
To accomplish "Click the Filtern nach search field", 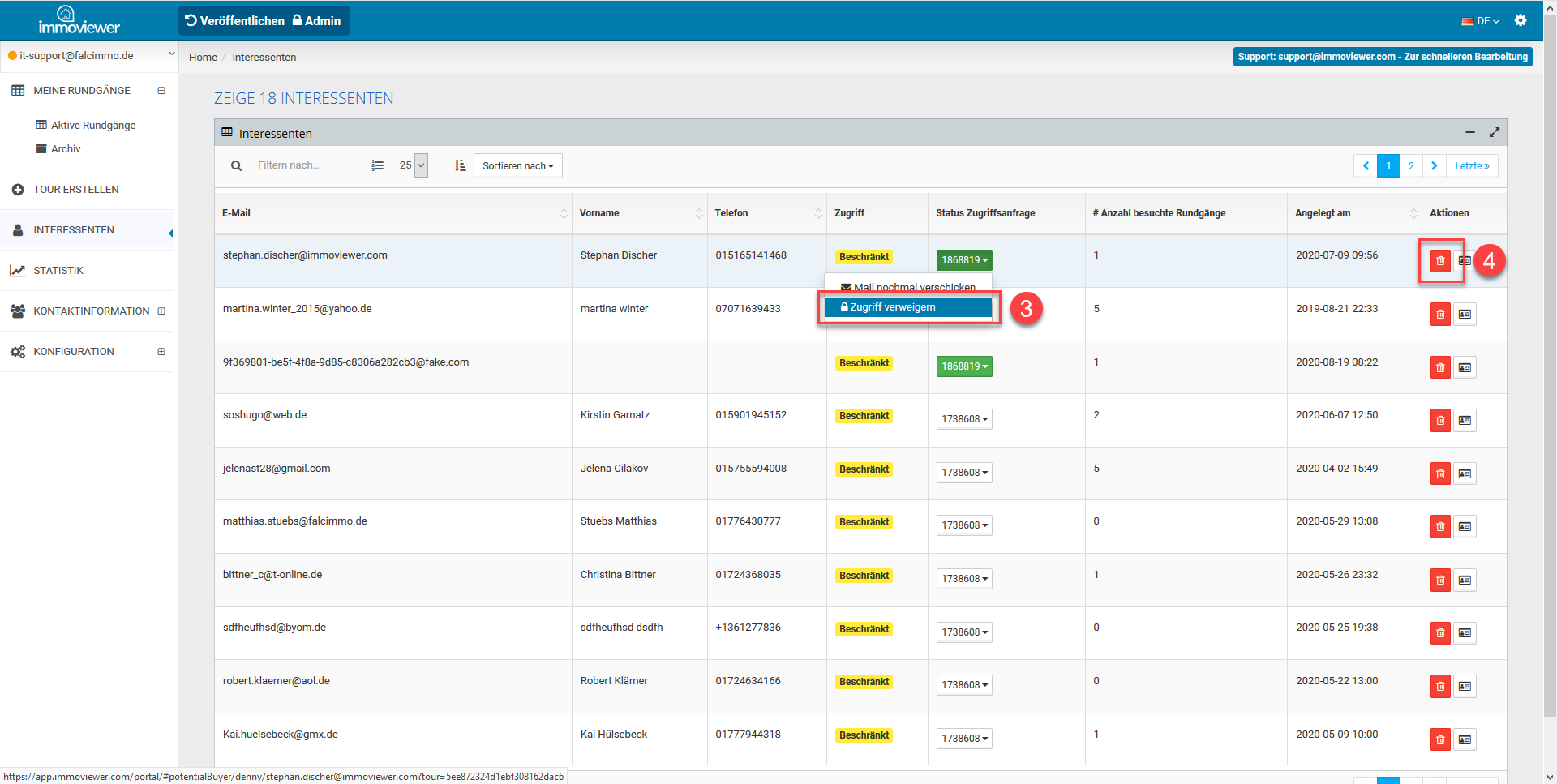I will 300,165.
